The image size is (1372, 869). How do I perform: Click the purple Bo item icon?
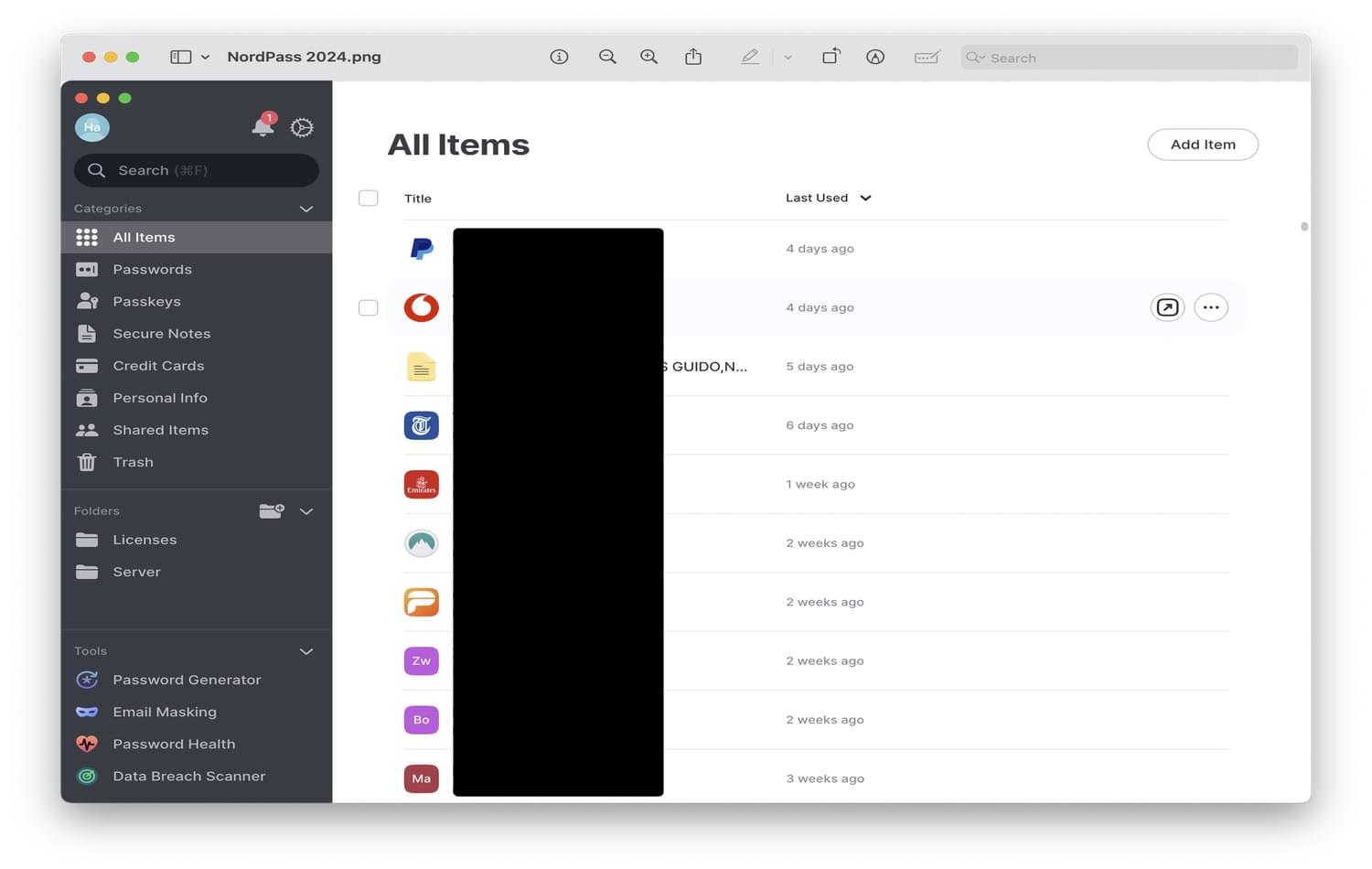(x=422, y=720)
